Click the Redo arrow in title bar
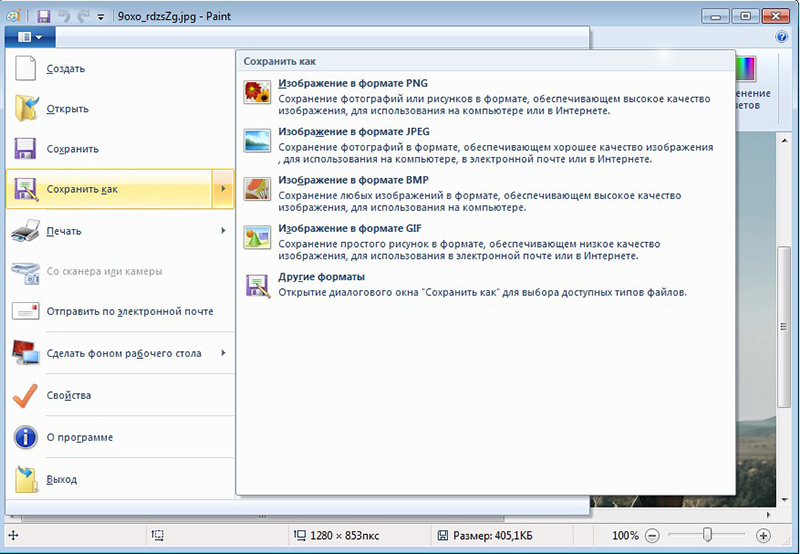Image resolution: width=800 pixels, height=554 pixels. pyautogui.click(x=83, y=16)
